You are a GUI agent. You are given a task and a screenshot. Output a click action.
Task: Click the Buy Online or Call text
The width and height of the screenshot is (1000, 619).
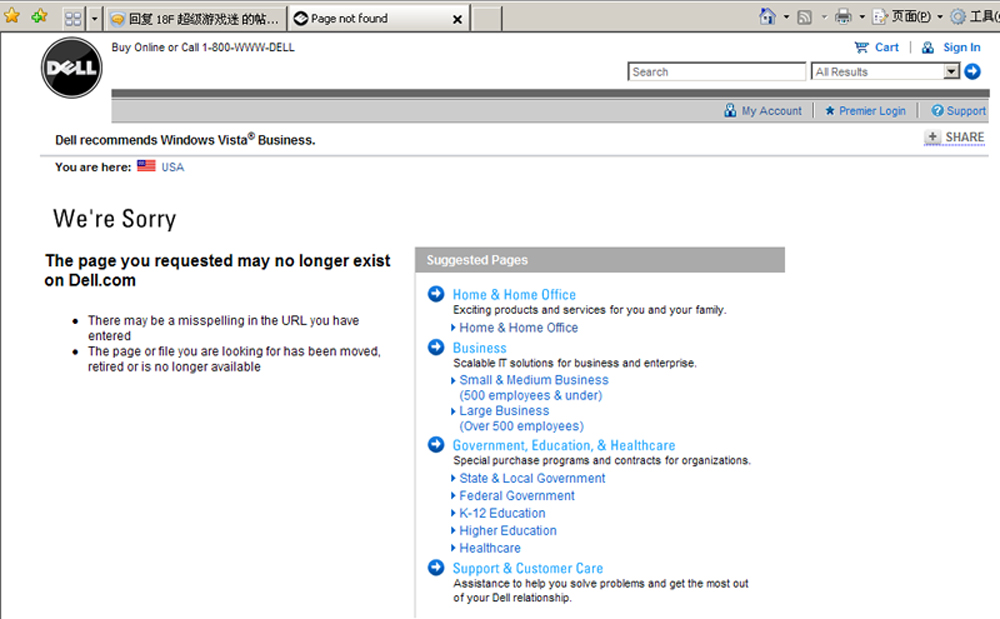coord(203,47)
